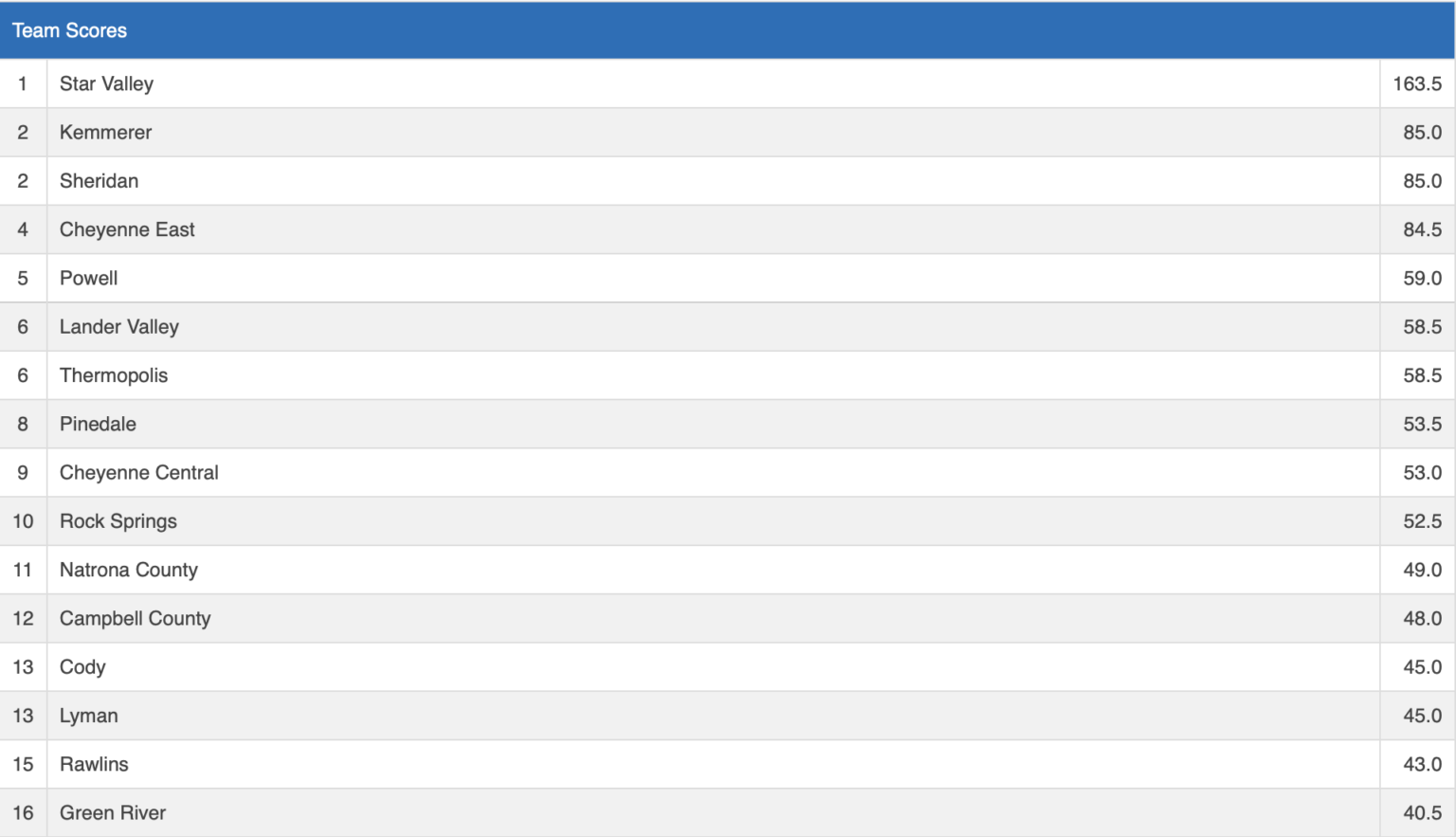The height and width of the screenshot is (837, 1456).
Task: Select the Star Valley team name
Action: [106, 83]
